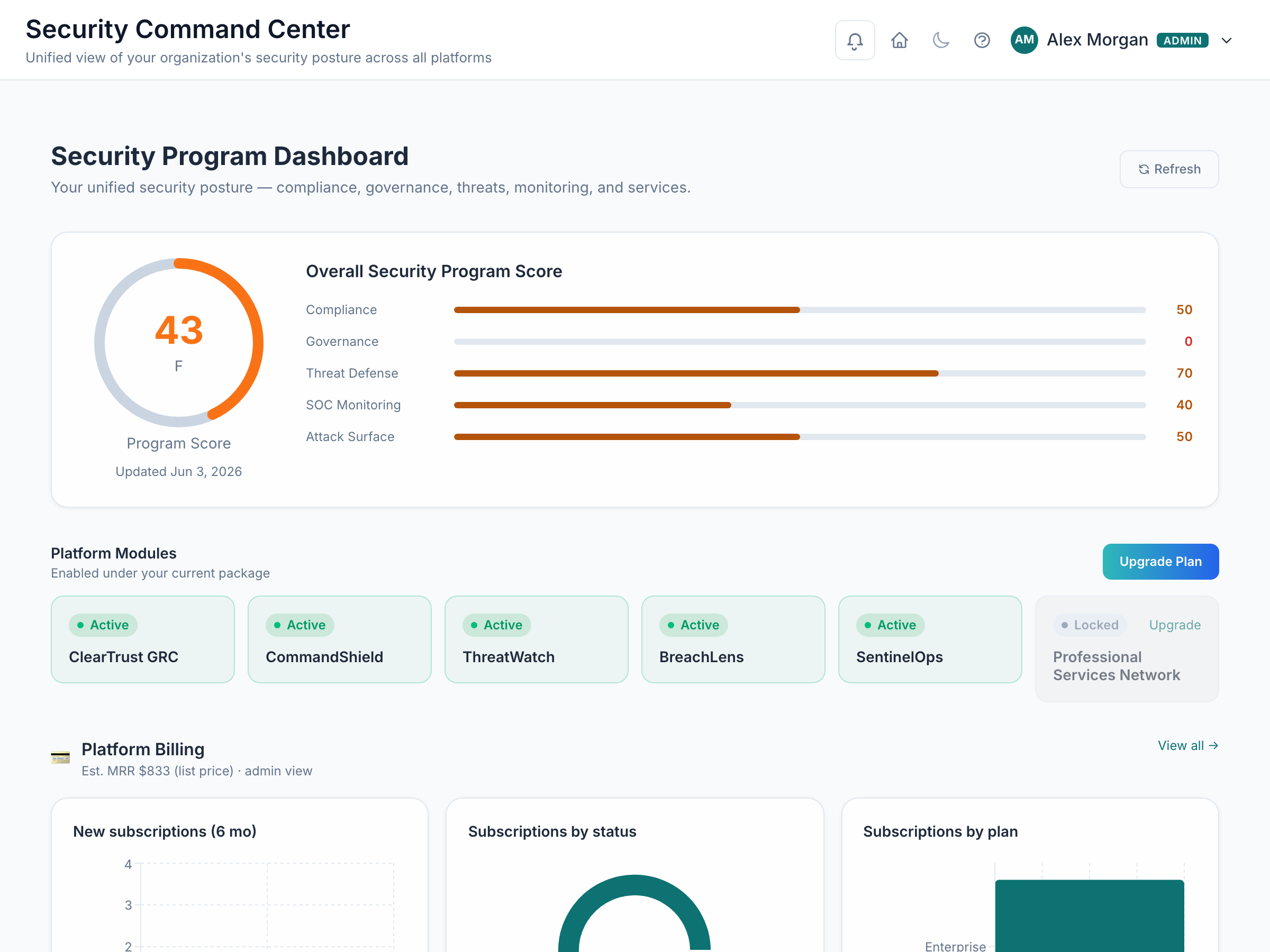Image resolution: width=1270 pixels, height=952 pixels.
Task: Open the notifications bell
Action: click(855, 40)
